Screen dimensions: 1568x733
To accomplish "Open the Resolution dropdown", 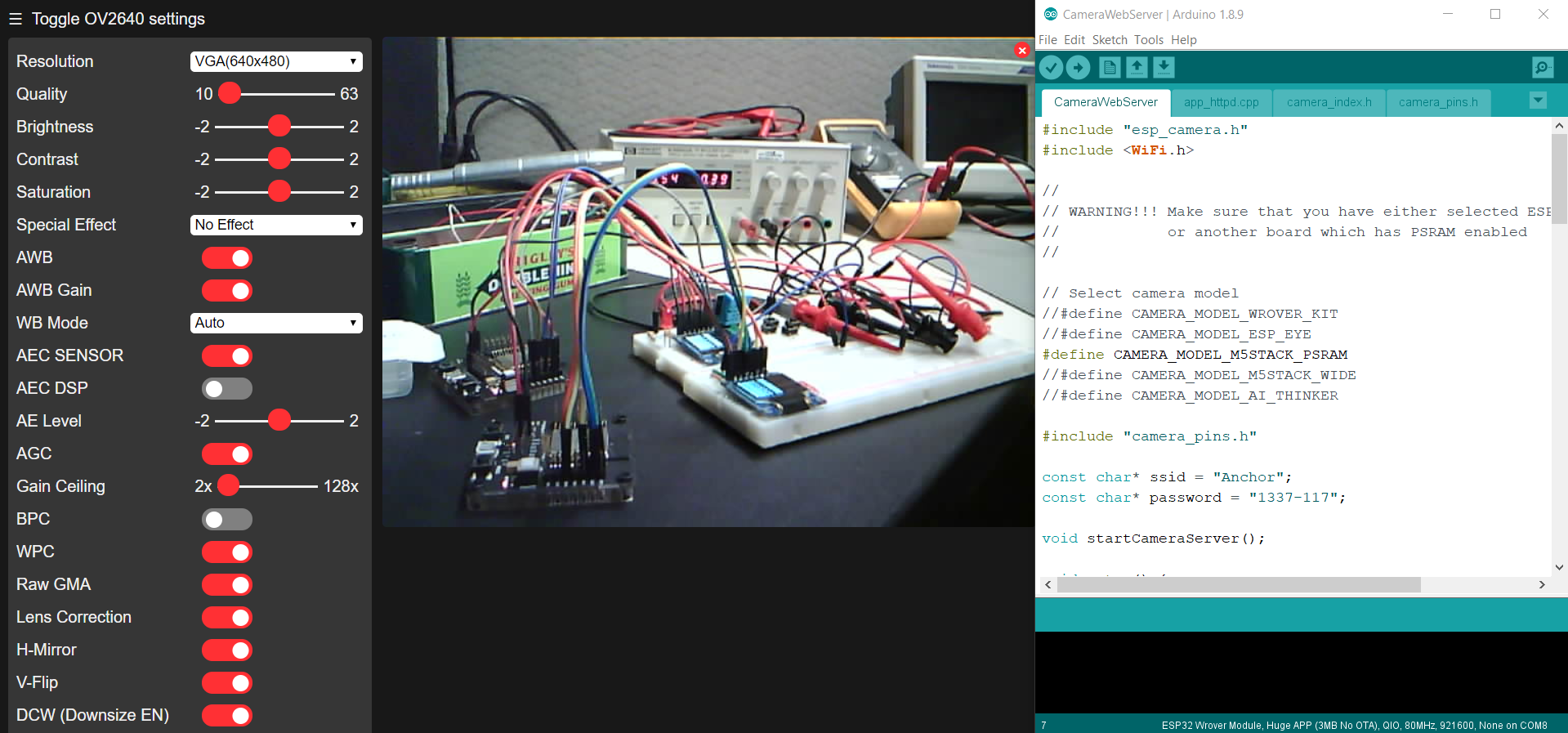I will point(276,62).
